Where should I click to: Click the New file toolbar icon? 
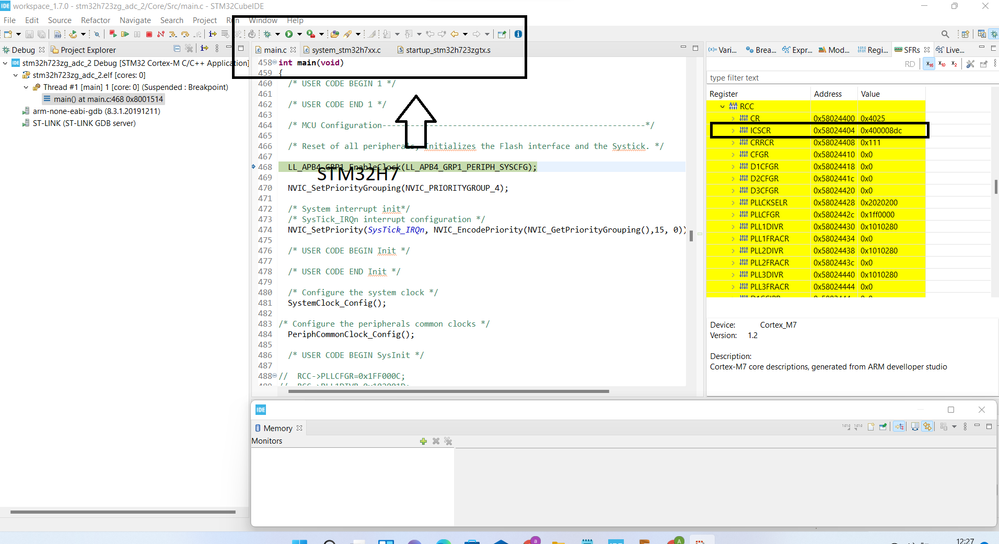point(8,34)
